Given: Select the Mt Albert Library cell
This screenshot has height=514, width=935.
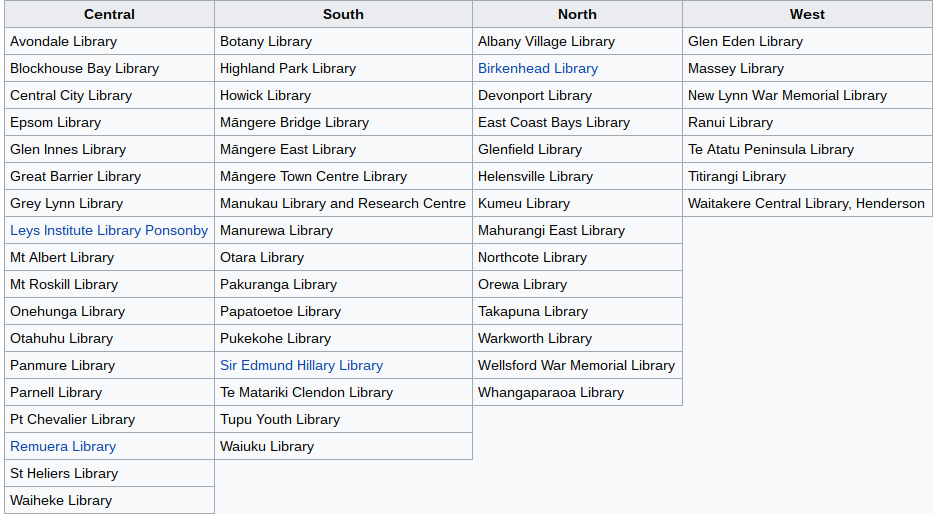Looking at the screenshot, I should coord(109,258).
